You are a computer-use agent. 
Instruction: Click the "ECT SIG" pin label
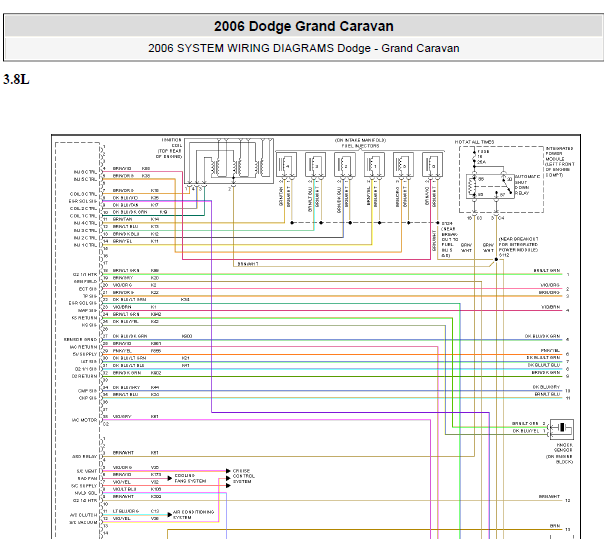click(88, 289)
